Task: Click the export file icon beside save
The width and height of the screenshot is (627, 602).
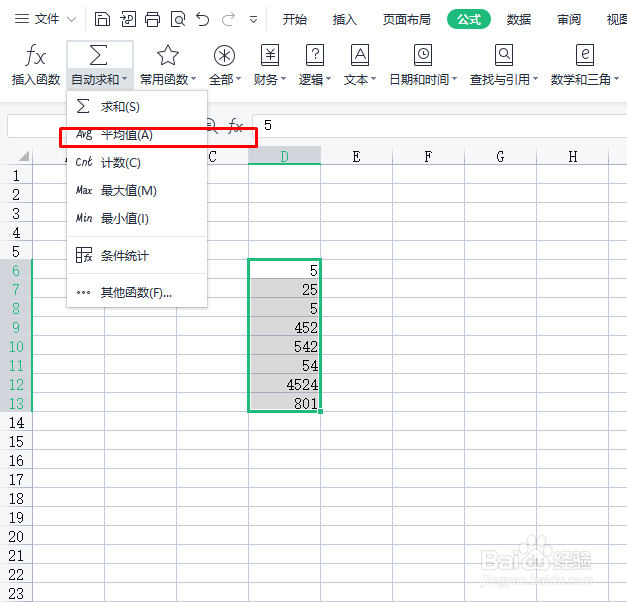Action: [128, 19]
